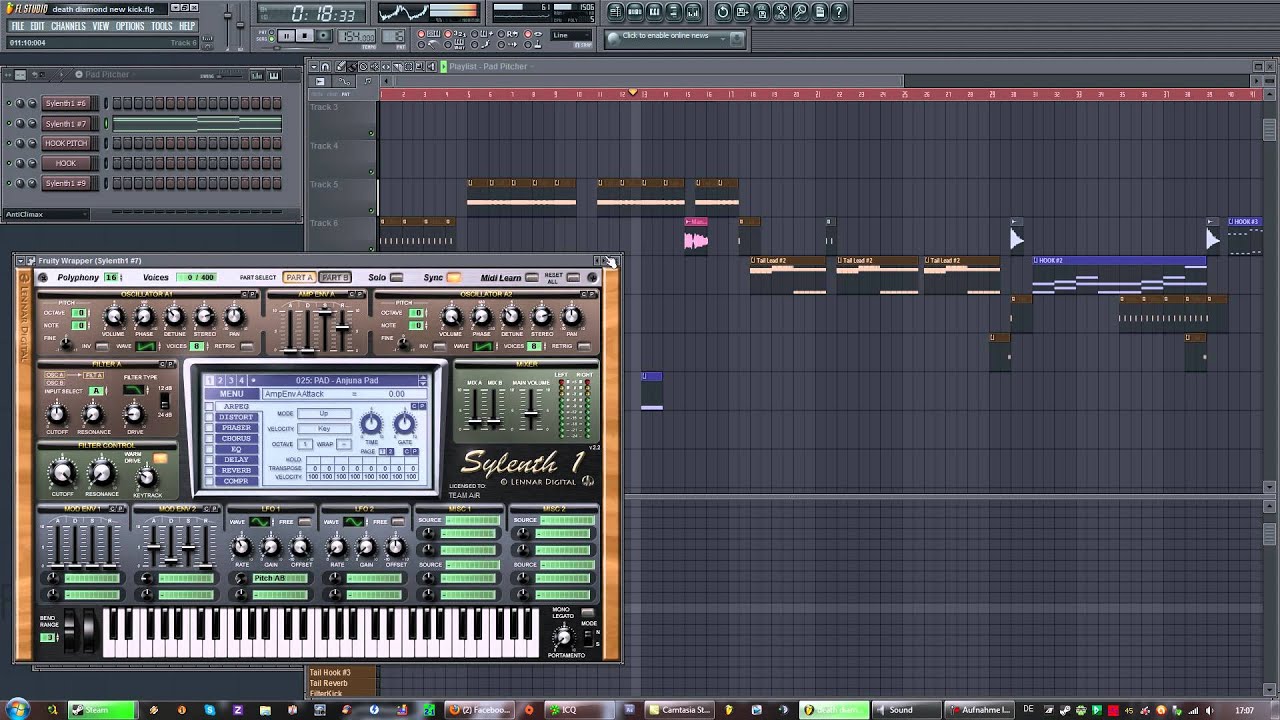
Task: Open the COMPR effect tab
Action: pos(236,481)
